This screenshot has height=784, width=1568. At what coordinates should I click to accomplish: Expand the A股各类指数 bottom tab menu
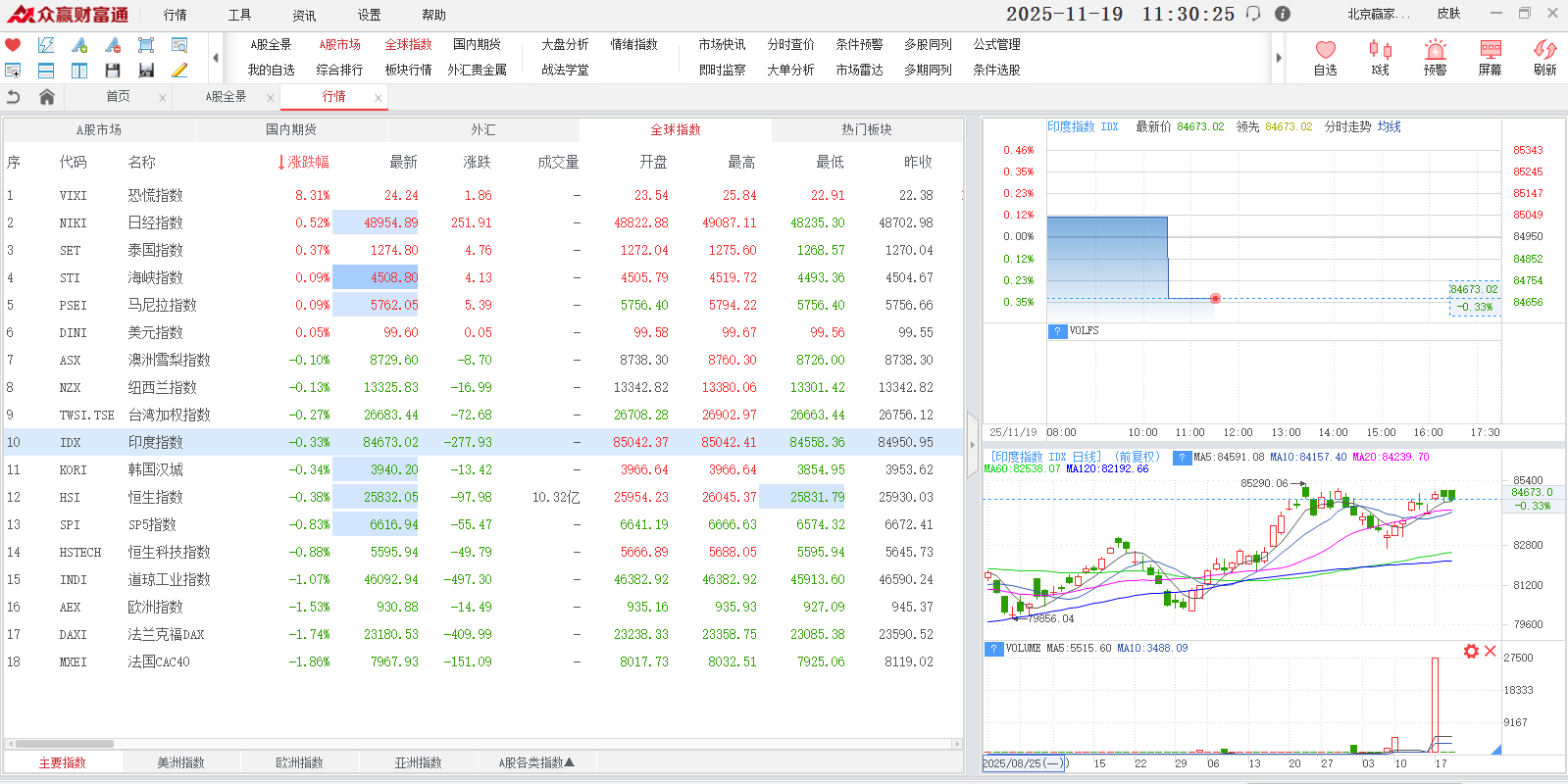click(x=535, y=762)
